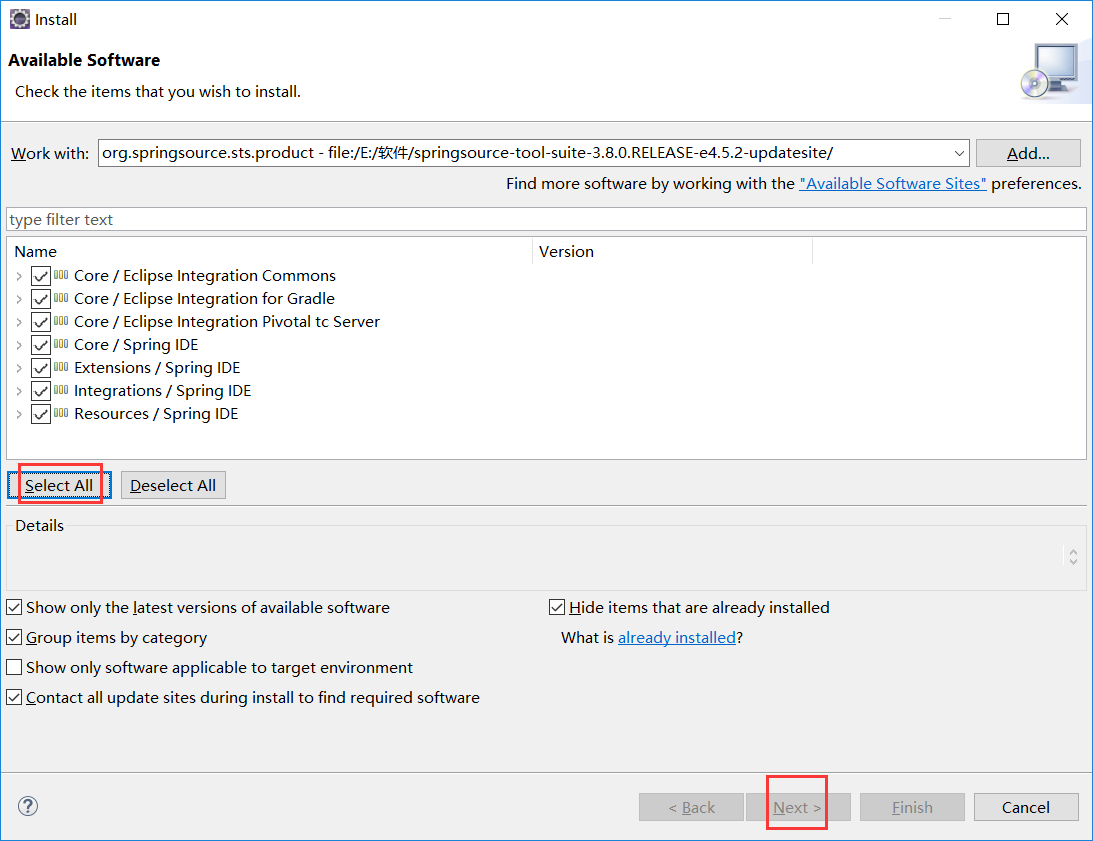Expand Integrations / Spring IDE node
Screen dimensions: 1093x841
pos(19,391)
